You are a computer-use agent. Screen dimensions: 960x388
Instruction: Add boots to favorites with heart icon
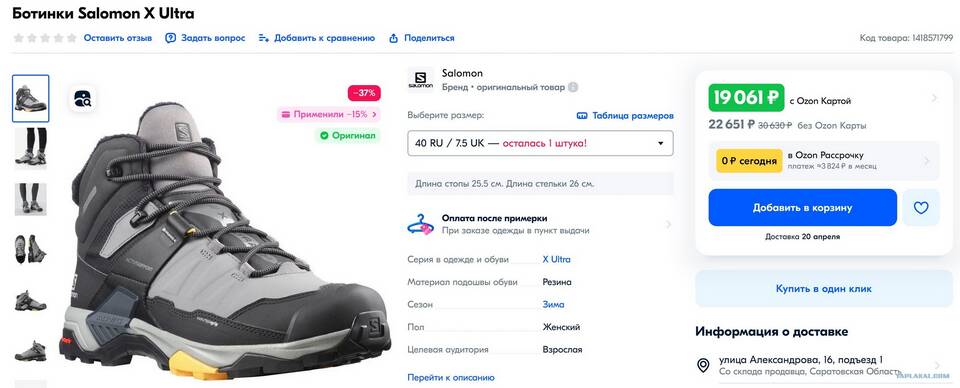click(921, 207)
